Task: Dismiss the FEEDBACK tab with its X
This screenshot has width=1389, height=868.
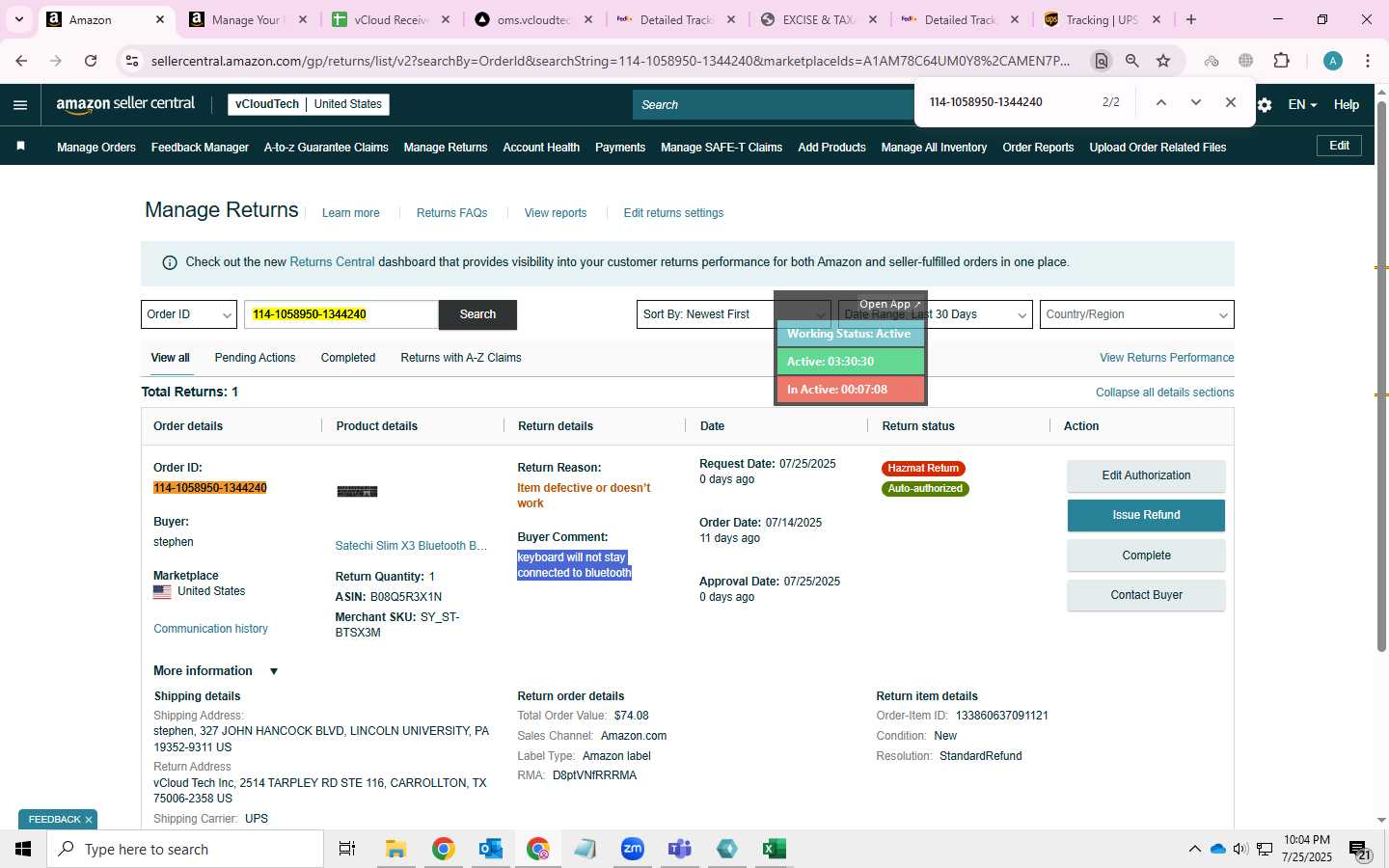Action: pyautogui.click(x=89, y=820)
